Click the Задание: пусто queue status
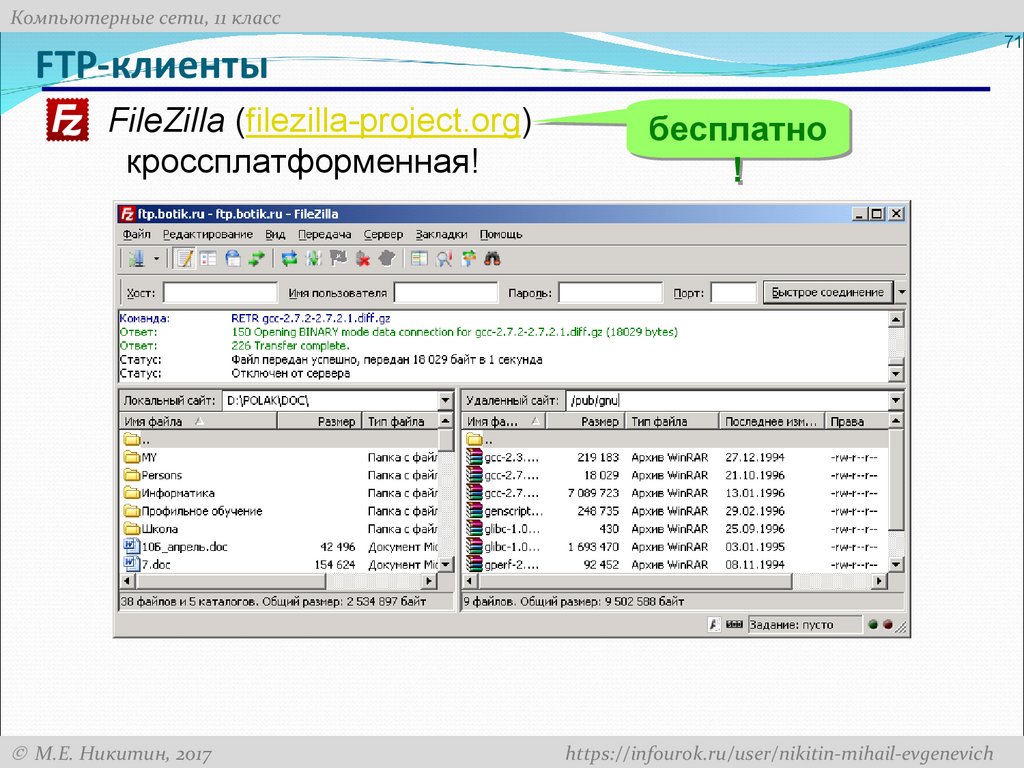This screenshot has width=1024, height=768. coord(804,624)
